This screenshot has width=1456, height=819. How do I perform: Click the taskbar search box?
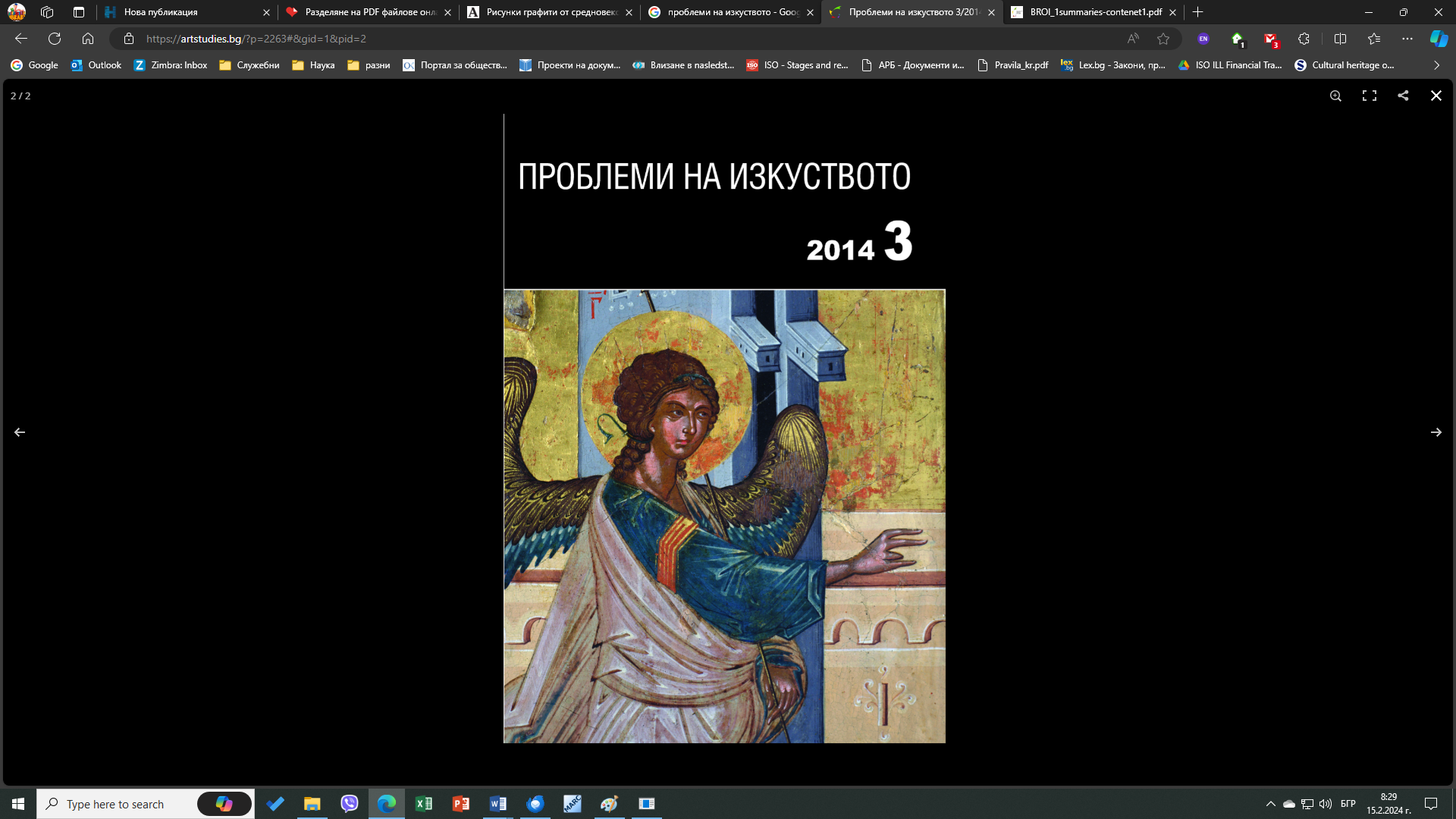point(146,804)
